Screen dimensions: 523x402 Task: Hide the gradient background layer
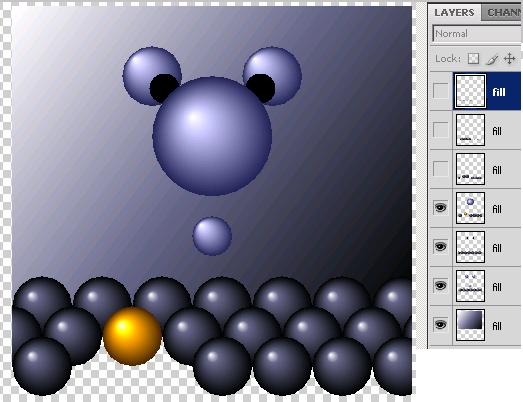point(441,325)
